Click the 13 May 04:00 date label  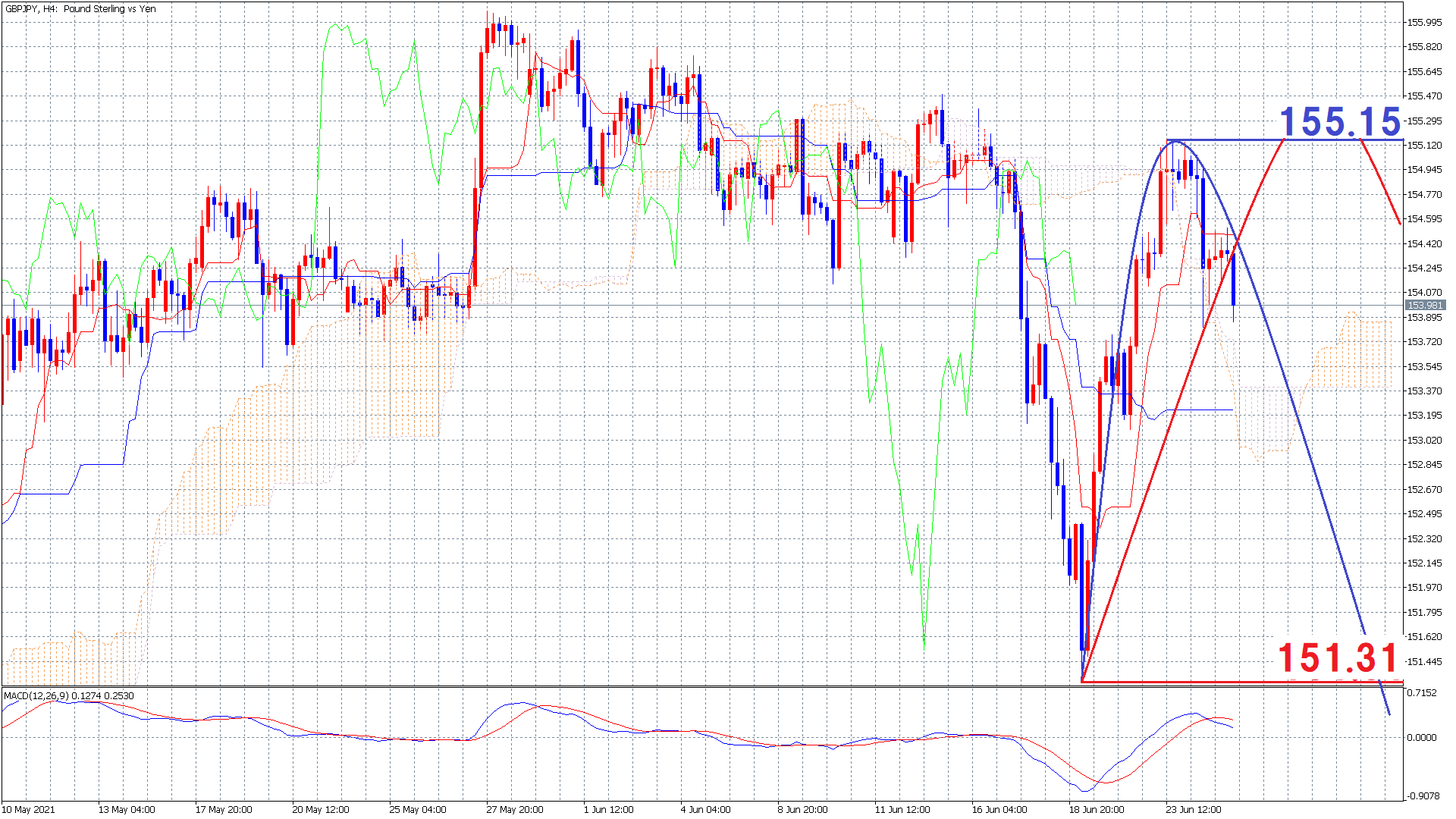click(x=126, y=809)
